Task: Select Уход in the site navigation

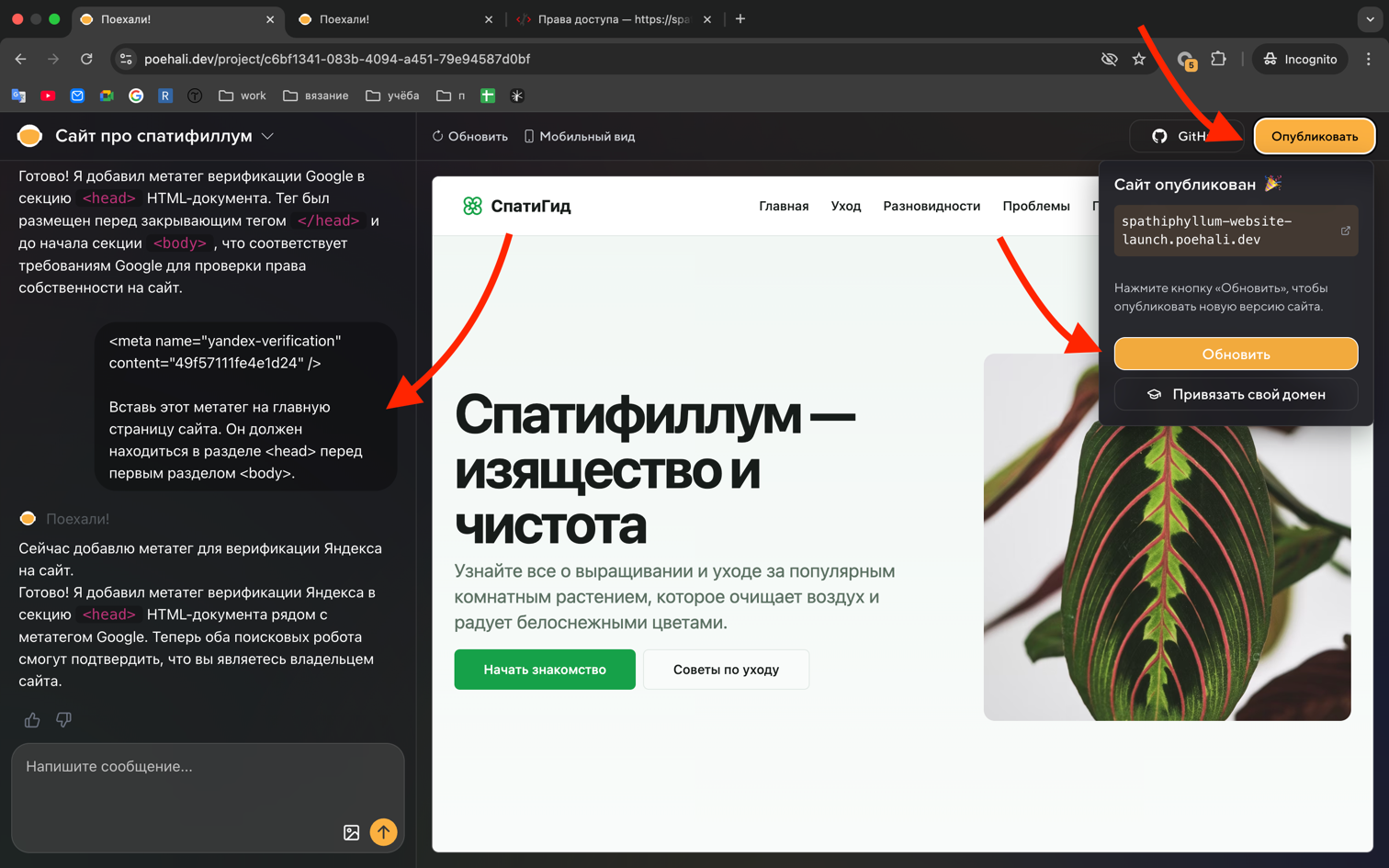Action: click(x=845, y=206)
